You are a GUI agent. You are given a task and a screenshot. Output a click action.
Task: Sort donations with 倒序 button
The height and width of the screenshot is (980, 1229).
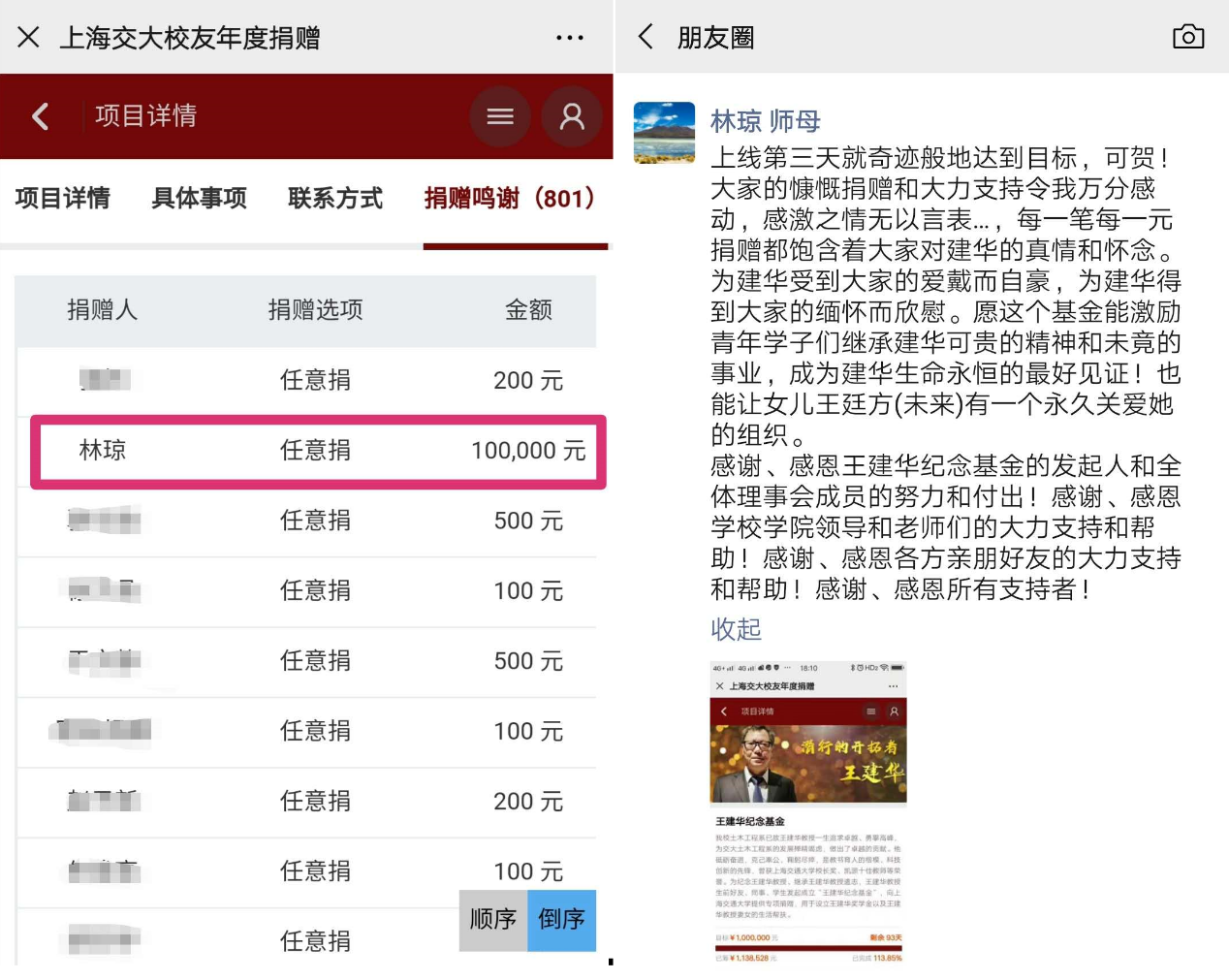(x=561, y=919)
